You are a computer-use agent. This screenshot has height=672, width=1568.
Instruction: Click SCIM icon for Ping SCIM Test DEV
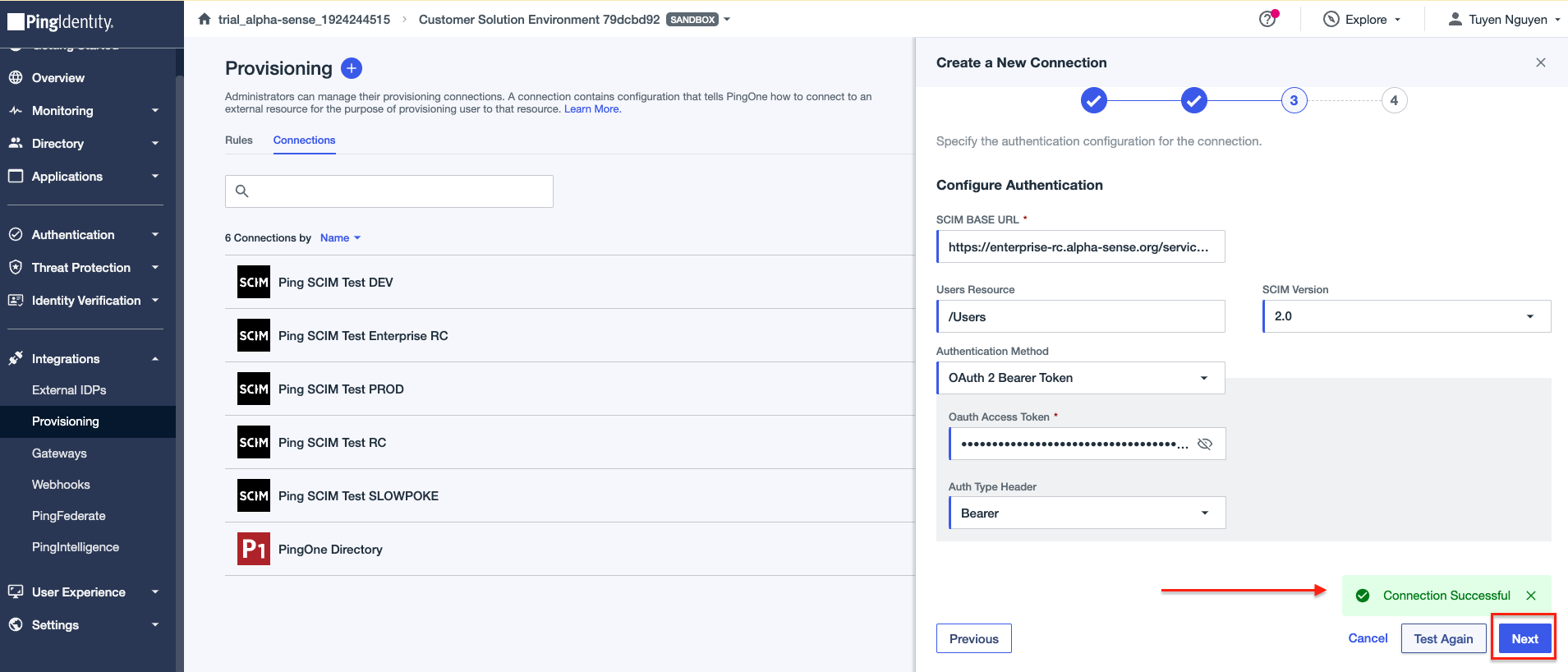(254, 282)
